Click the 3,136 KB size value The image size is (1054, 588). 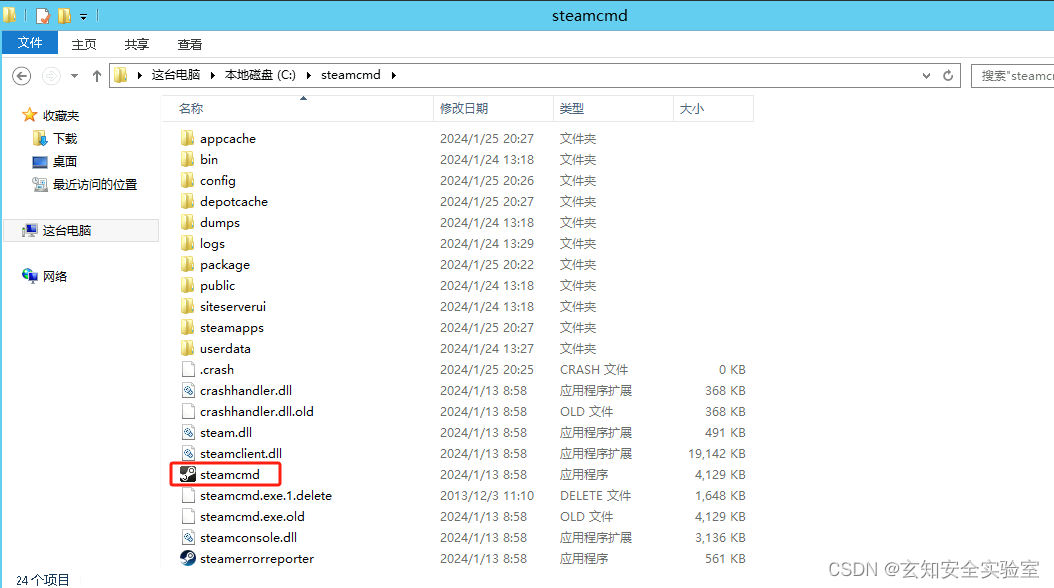pos(720,538)
